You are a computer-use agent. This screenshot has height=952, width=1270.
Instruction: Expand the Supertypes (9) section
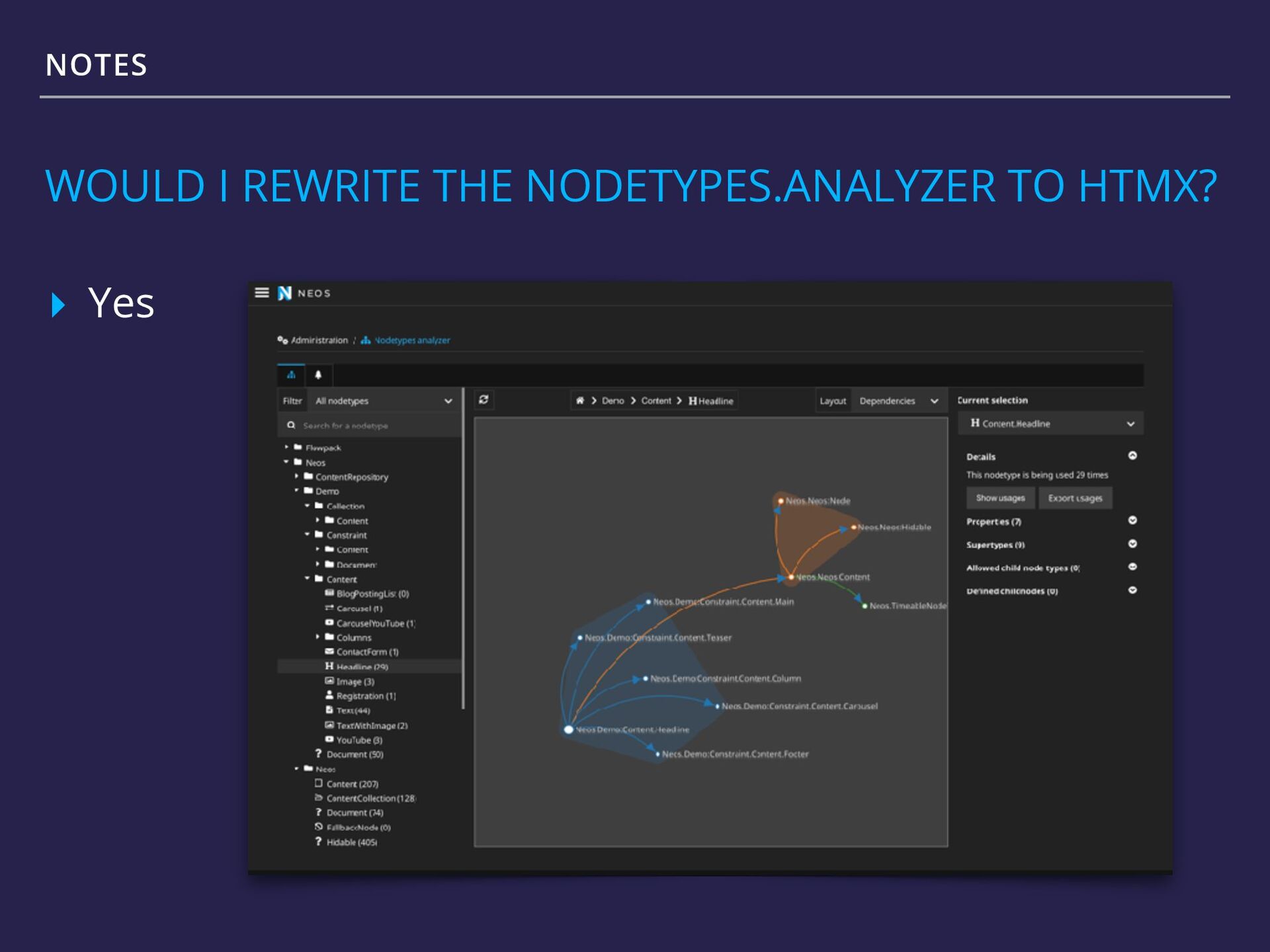[1132, 543]
